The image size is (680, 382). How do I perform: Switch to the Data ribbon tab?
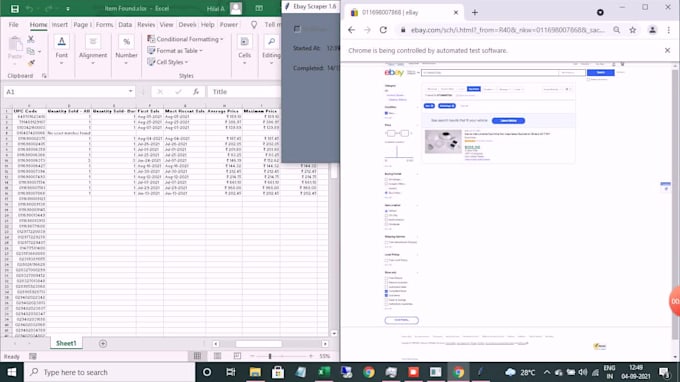(x=125, y=25)
